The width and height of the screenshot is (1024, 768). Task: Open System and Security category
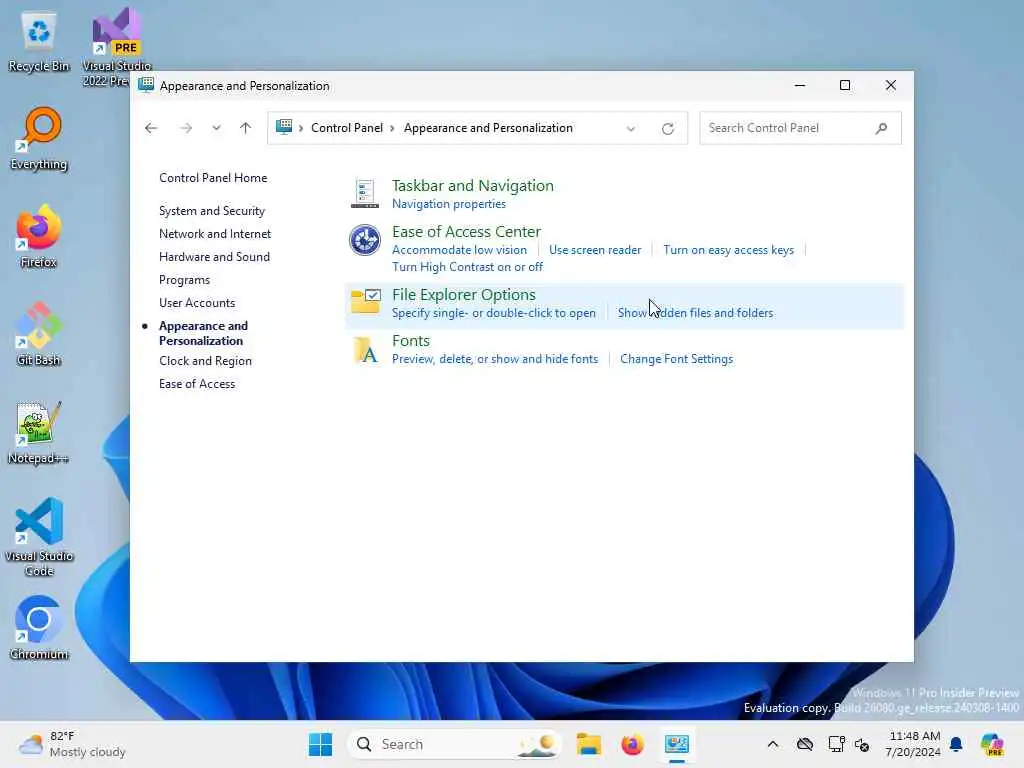coord(212,210)
